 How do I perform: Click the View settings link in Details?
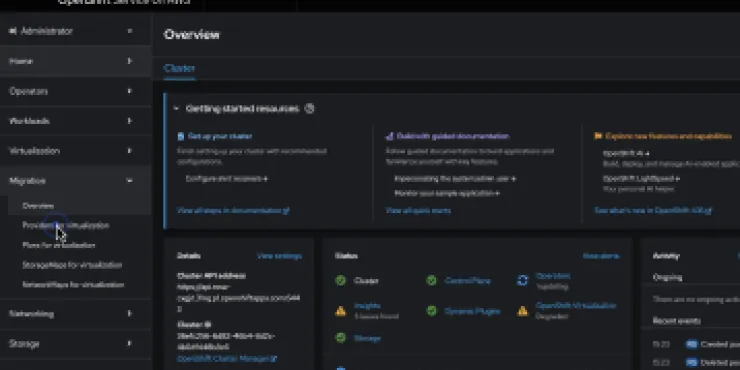point(279,256)
